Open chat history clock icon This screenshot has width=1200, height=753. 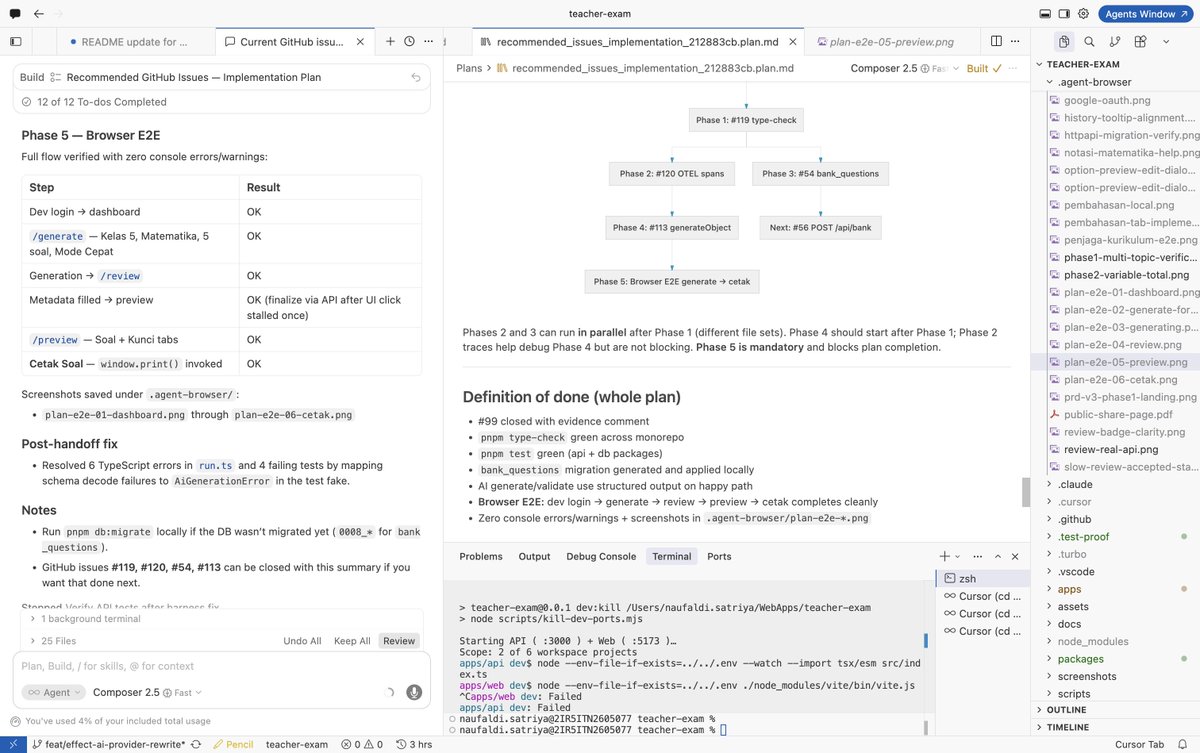tap(409, 42)
